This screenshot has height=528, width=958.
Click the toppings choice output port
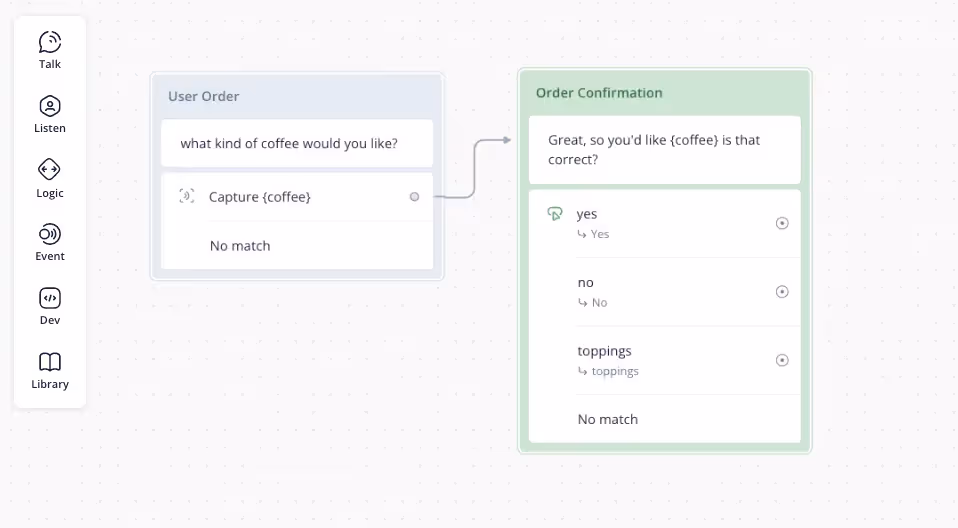(x=782, y=360)
